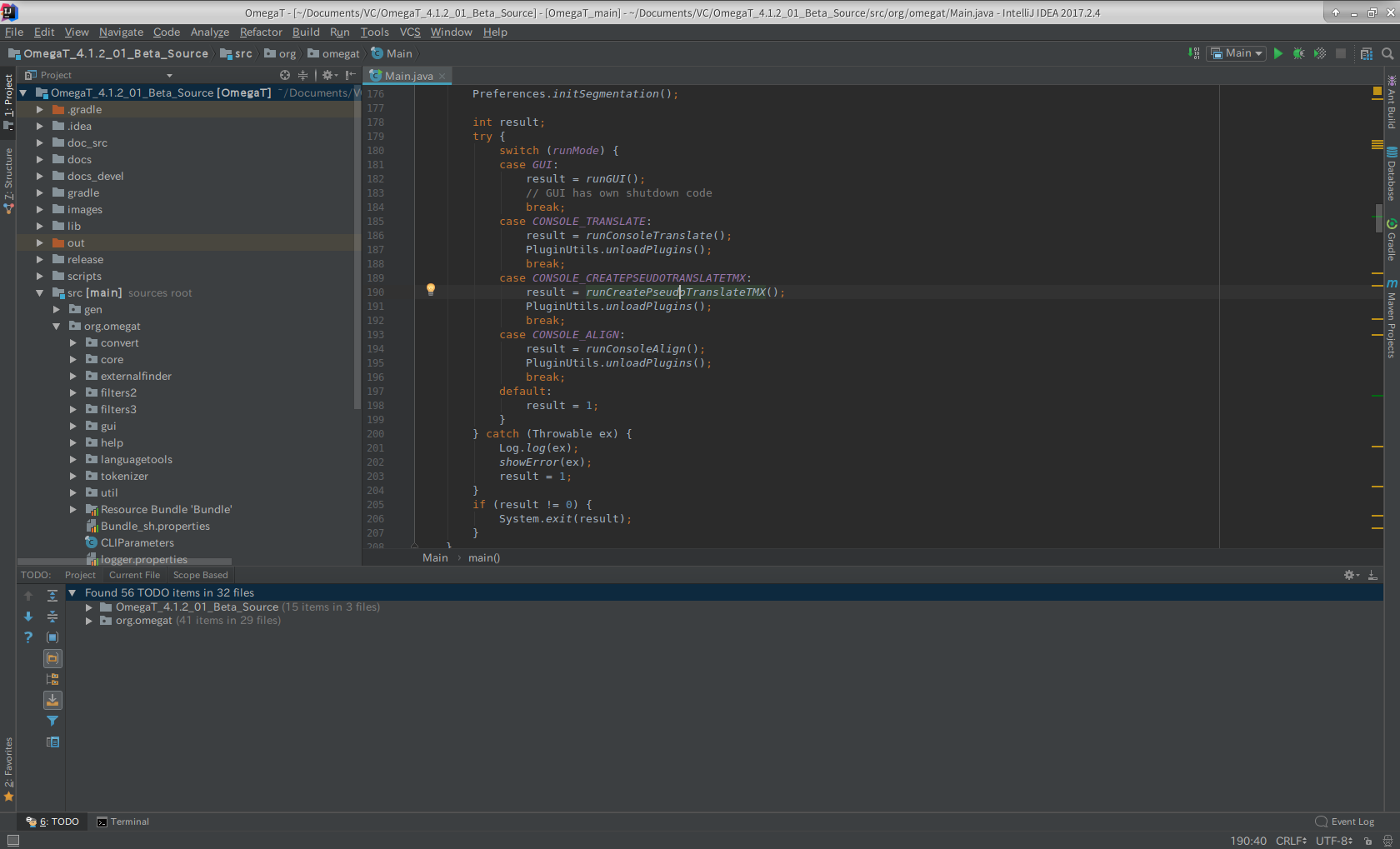Run the Main configuration
Screen dimensions: 1400x849
pyautogui.click(x=1277, y=53)
